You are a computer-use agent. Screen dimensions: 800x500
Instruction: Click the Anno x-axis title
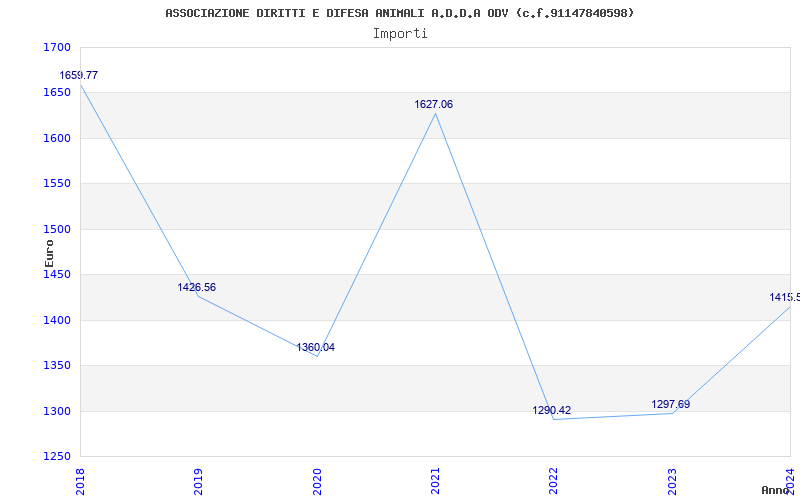775,490
